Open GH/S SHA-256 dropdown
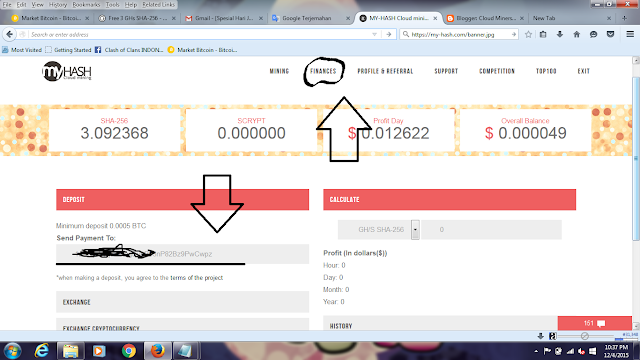640x360 pixels. coord(378,230)
